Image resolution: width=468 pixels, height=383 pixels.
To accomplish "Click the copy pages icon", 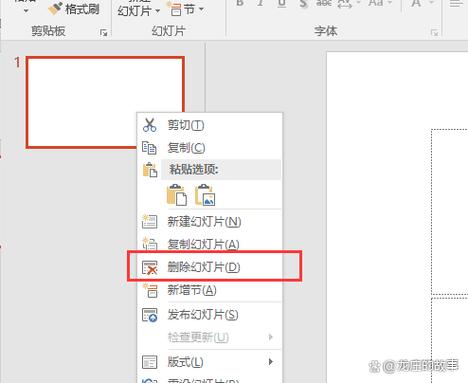I will point(149,148).
